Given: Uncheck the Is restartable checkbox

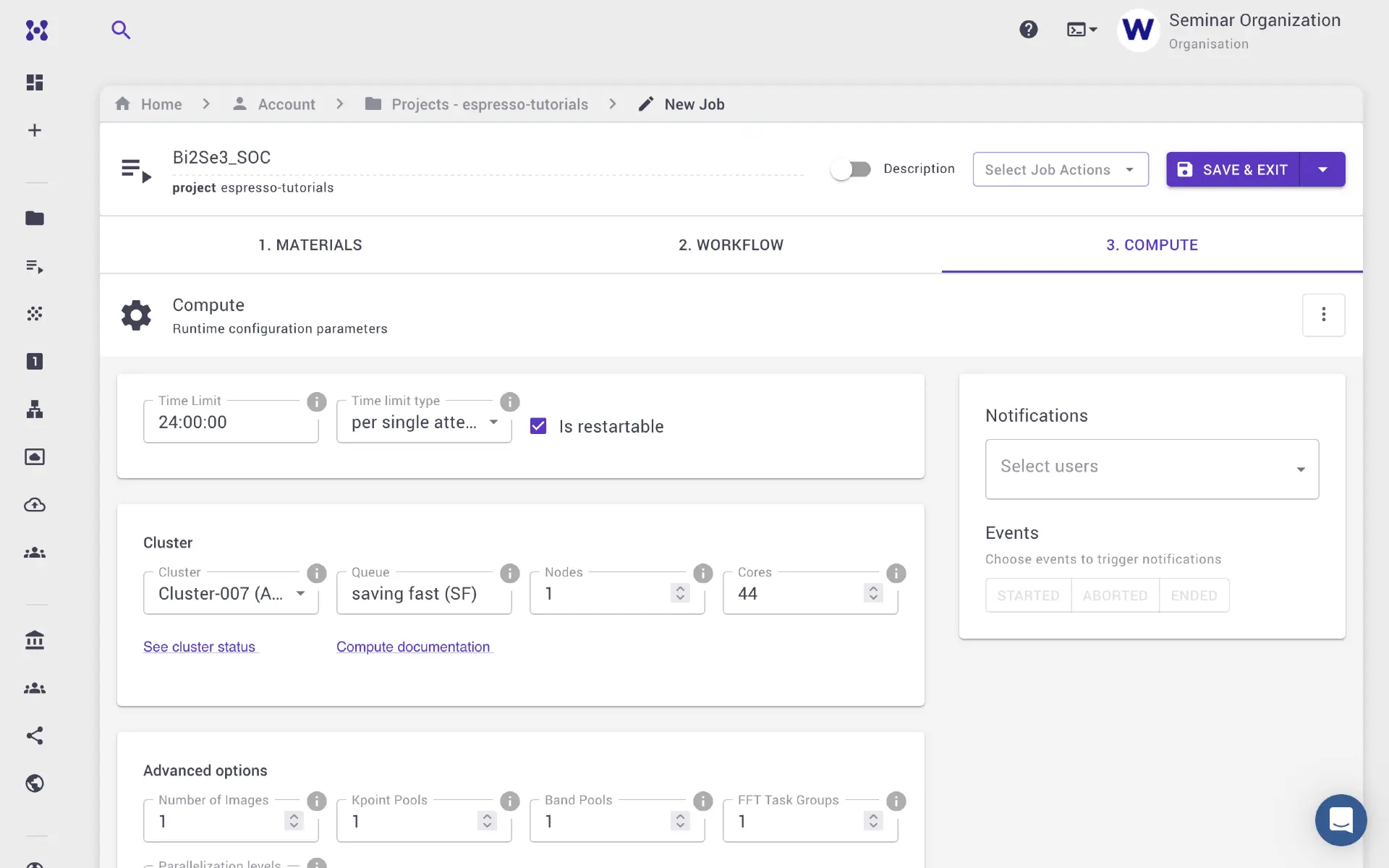Looking at the screenshot, I should 538,426.
